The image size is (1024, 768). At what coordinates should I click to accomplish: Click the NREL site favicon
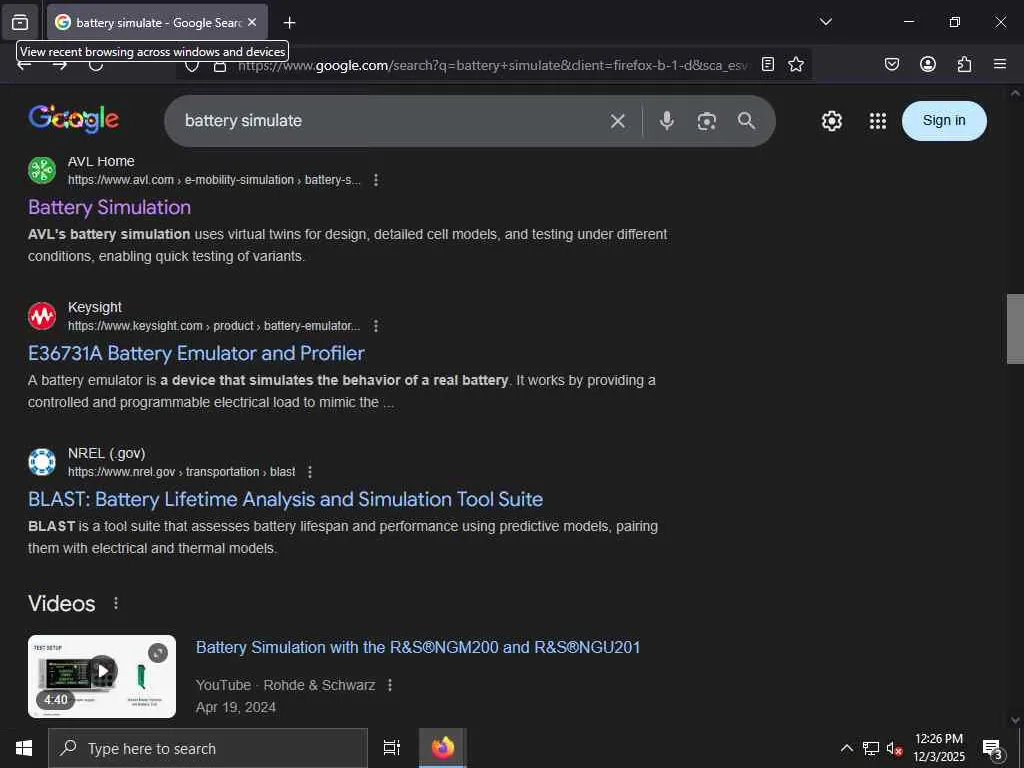click(x=42, y=462)
